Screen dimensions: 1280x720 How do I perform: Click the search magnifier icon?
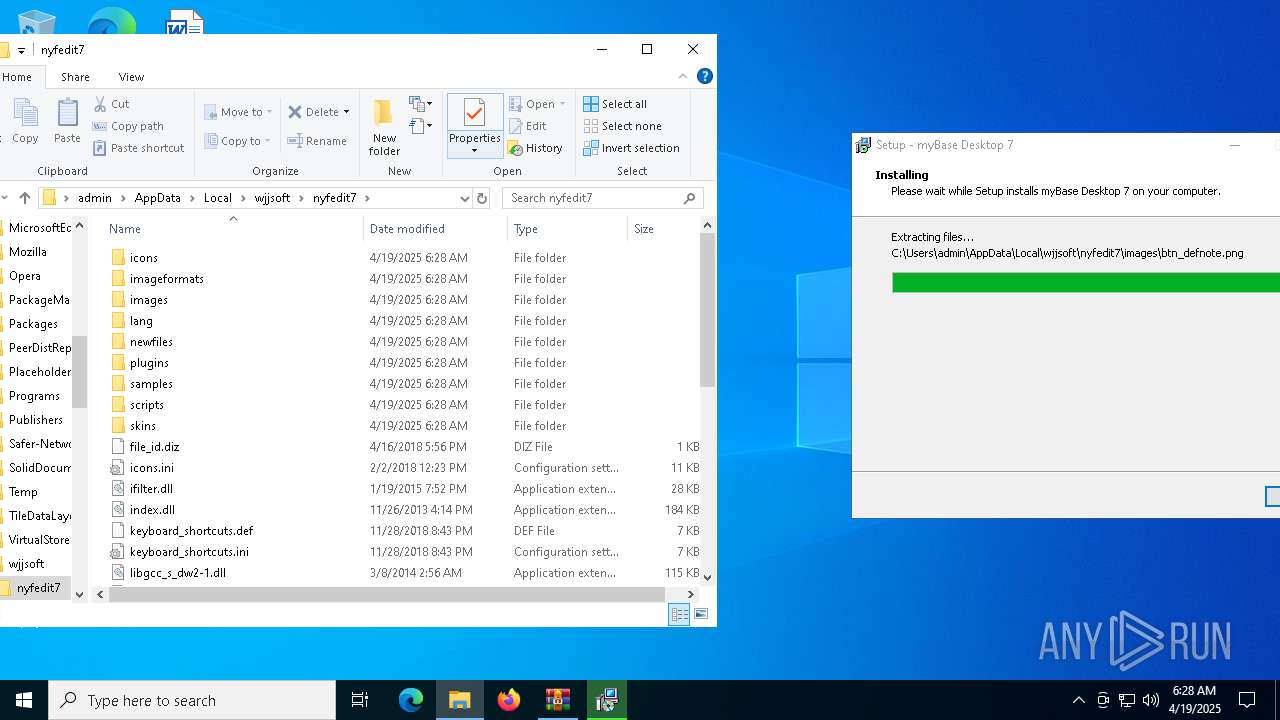click(689, 198)
